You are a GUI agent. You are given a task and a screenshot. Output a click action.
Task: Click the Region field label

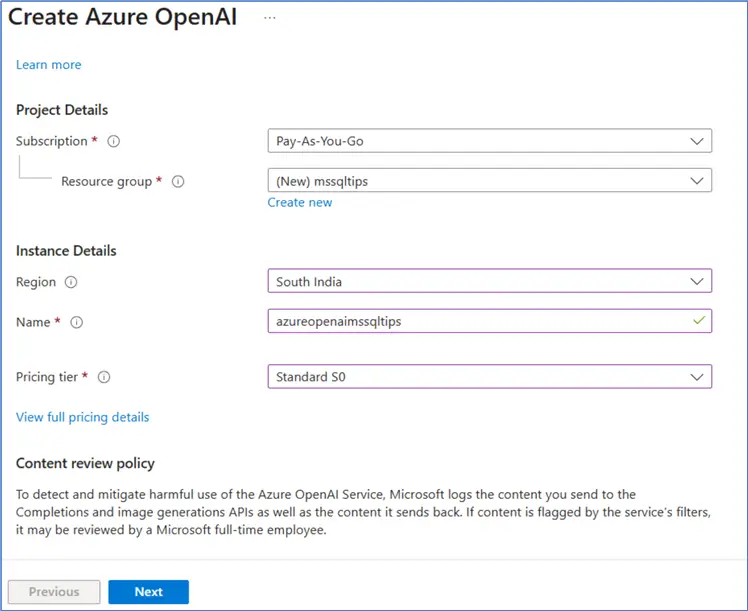tap(36, 282)
